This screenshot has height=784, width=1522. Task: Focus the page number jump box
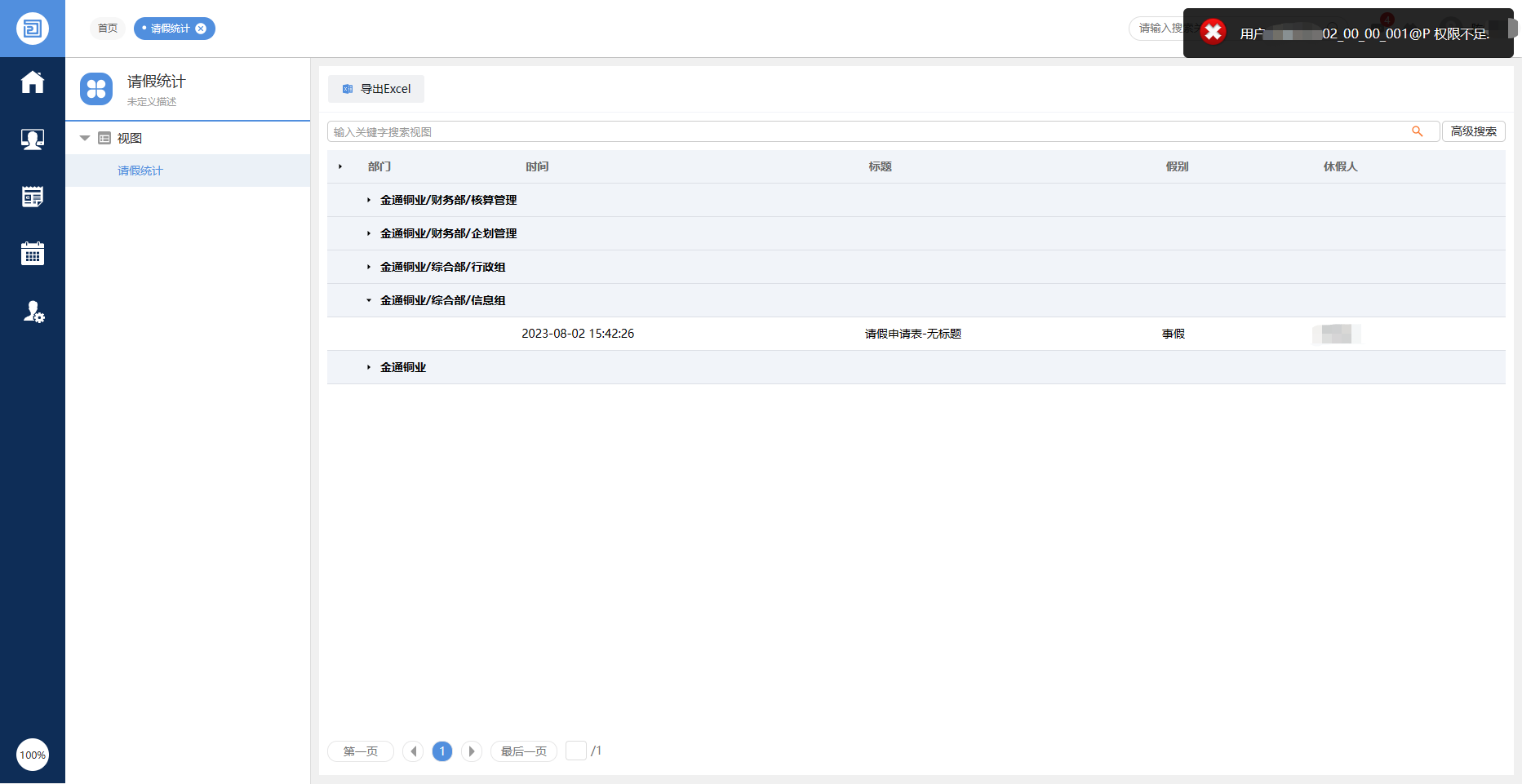pyautogui.click(x=576, y=751)
